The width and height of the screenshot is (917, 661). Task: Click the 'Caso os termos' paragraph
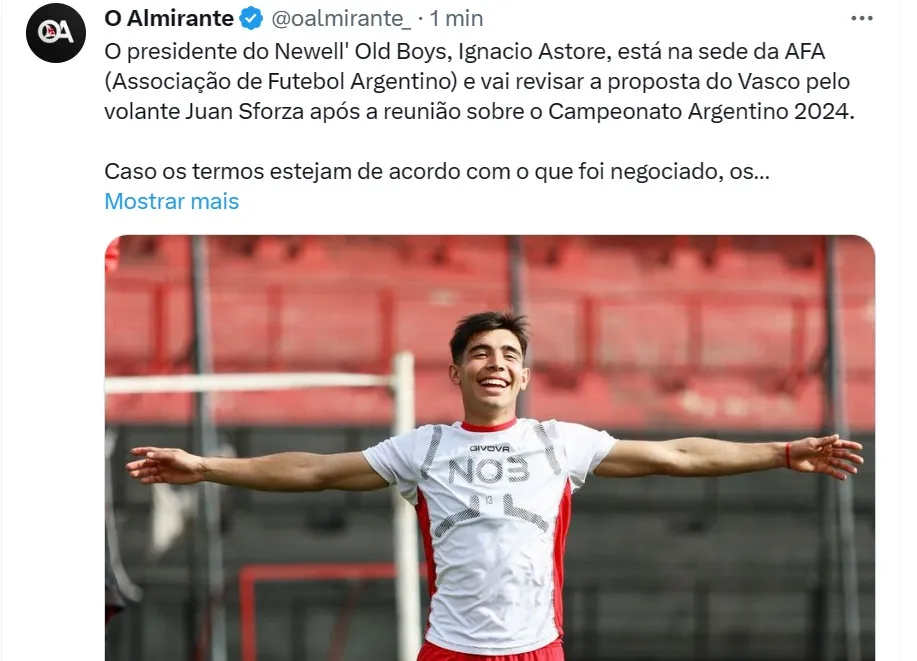click(437, 171)
